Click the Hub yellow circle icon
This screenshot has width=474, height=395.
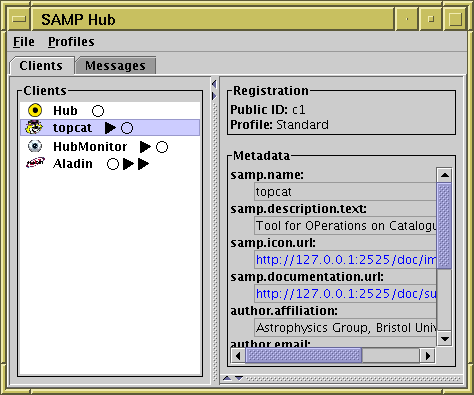click(x=35, y=110)
